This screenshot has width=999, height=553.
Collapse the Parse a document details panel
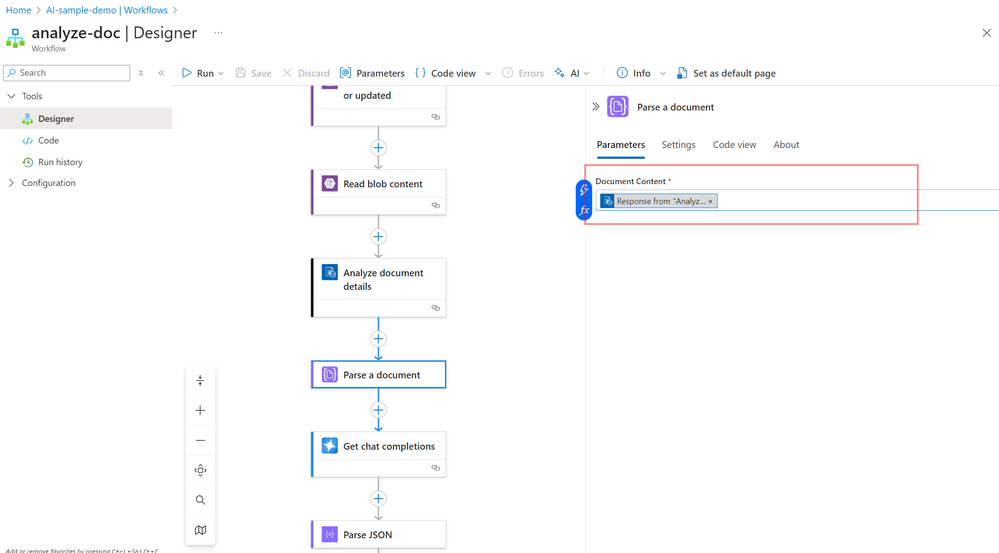click(596, 107)
